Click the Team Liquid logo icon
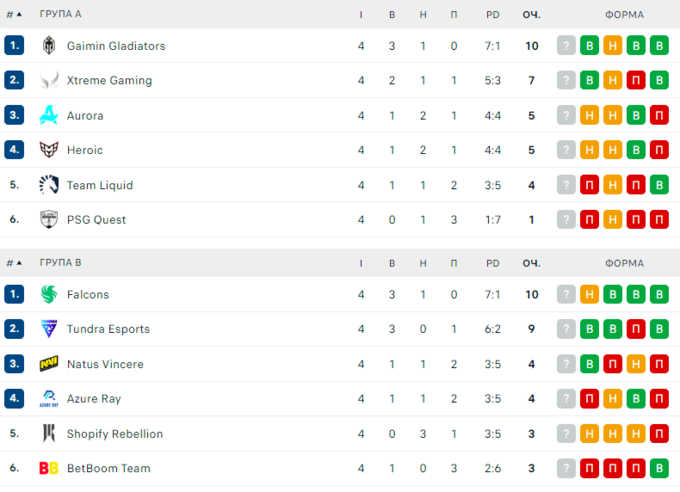Viewport: 680px width, 492px height. [49, 185]
